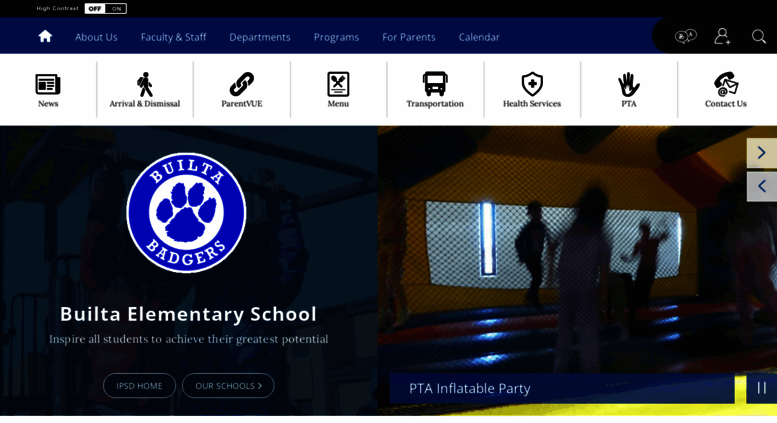Open the site search magnifier icon
Viewport: 777px width, 423px height.
(x=759, y=36)
